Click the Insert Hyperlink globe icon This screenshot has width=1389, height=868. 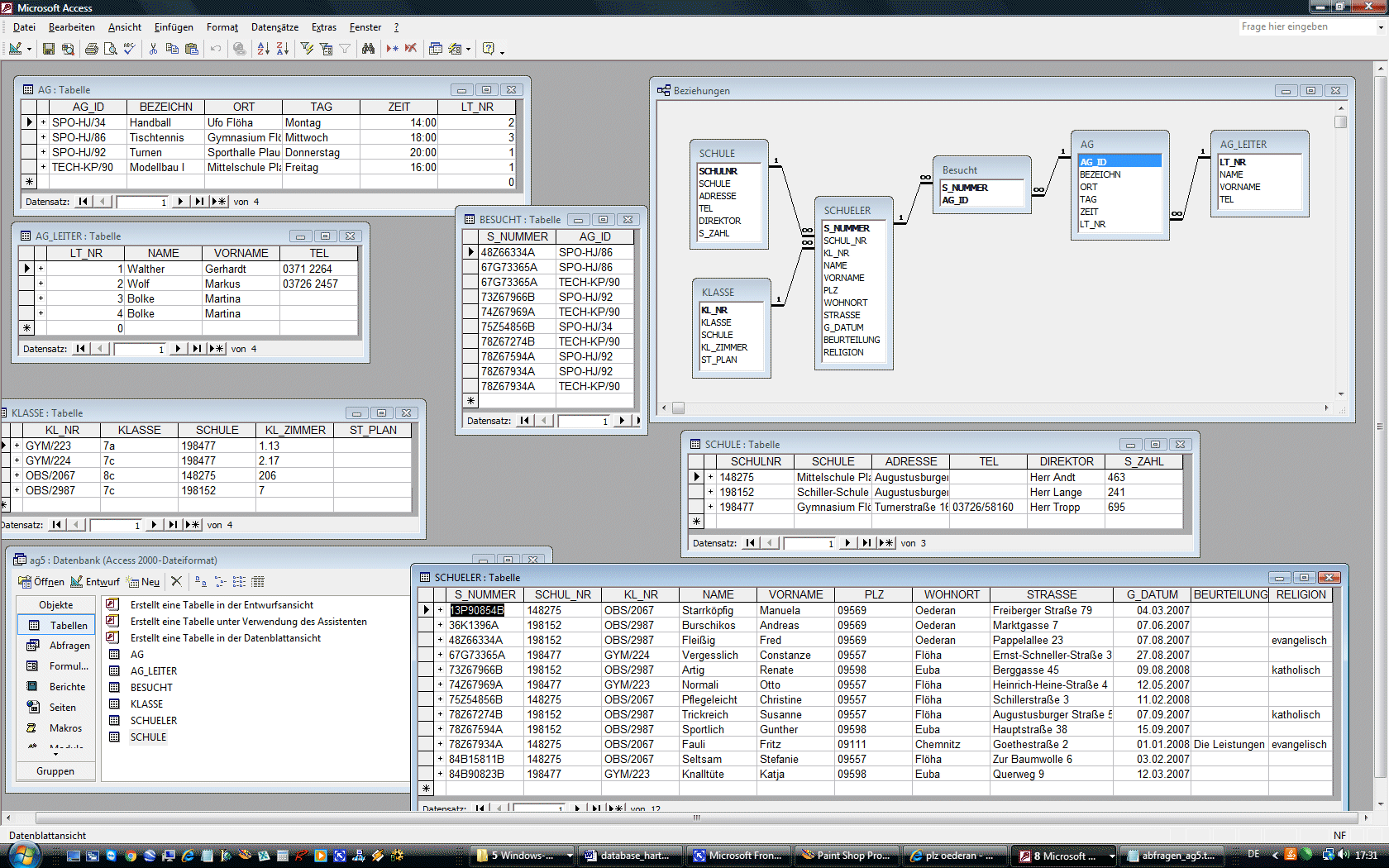pyautogui.click(x=239, y=49)
